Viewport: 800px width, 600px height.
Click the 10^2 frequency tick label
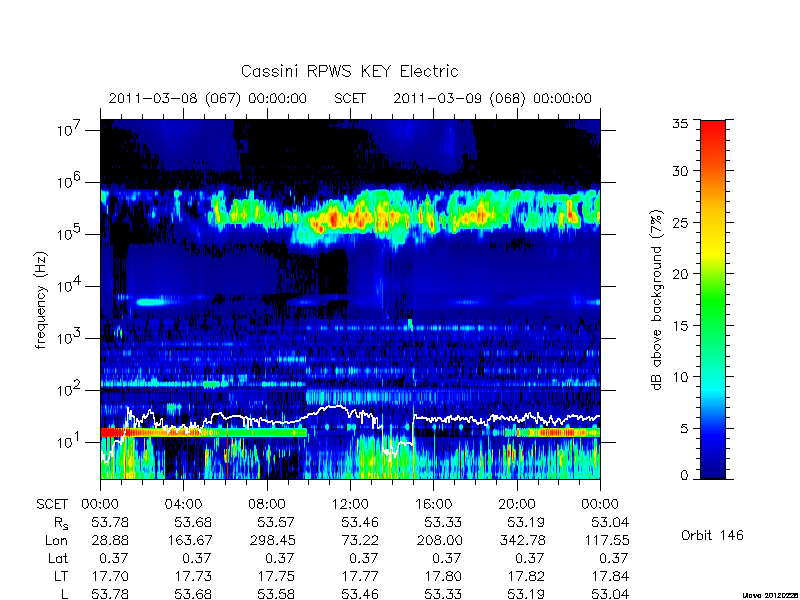click(x=70, y=390)
